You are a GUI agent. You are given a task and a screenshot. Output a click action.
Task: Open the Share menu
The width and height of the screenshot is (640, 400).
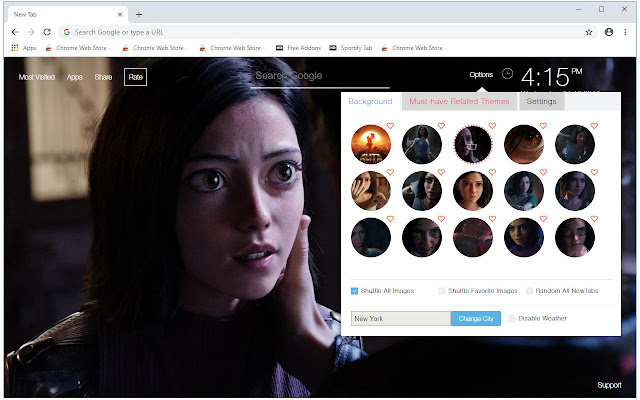(x=103, y=77)
